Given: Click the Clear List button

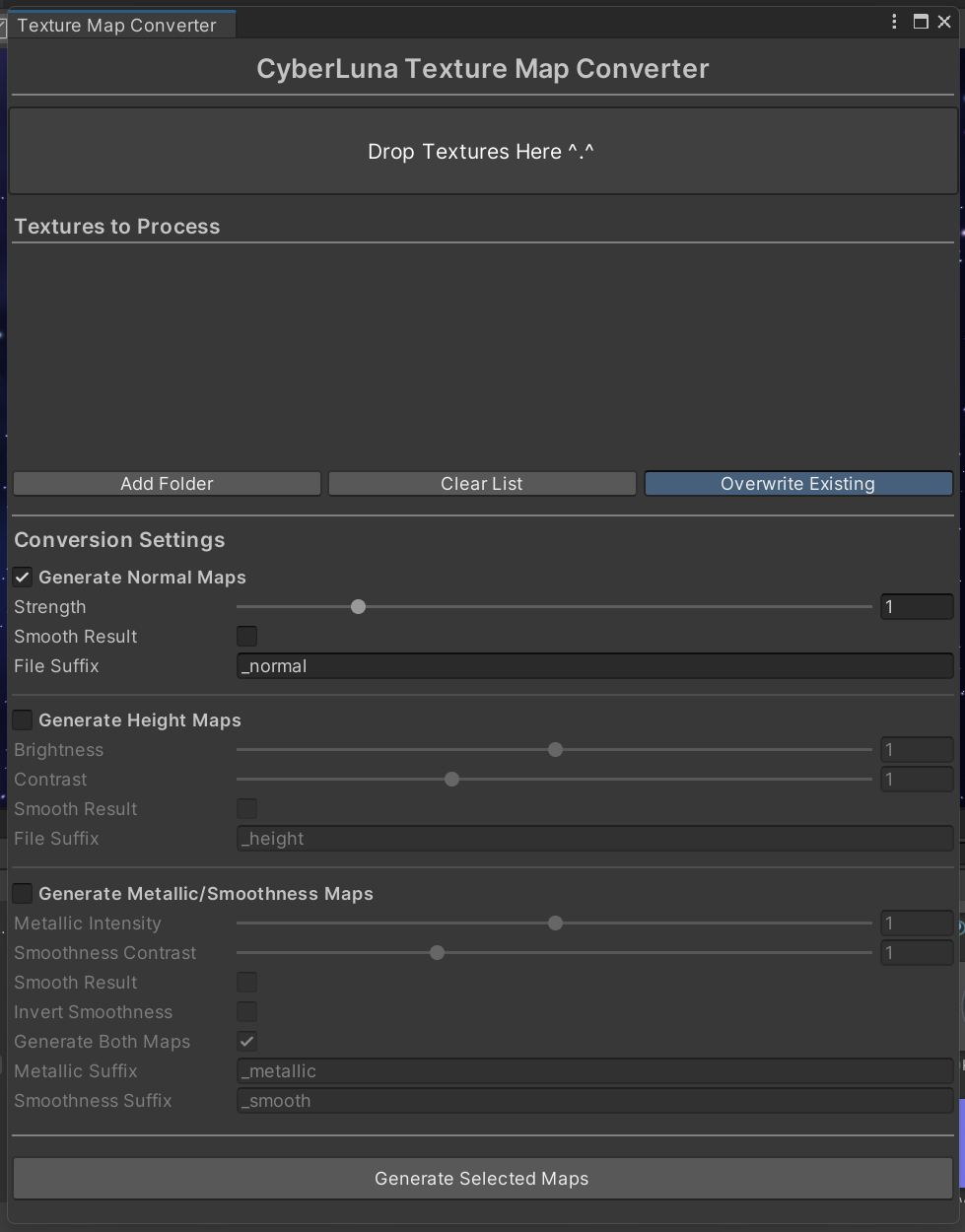Looking at the screenshot, I should click(481, 483).
